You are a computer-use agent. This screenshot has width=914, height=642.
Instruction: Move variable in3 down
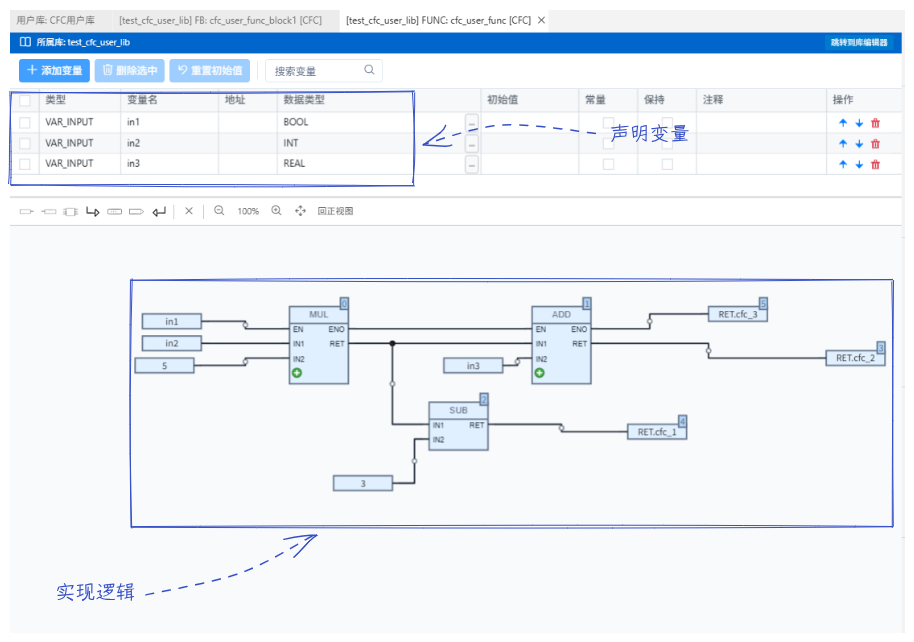coord(859,164)
